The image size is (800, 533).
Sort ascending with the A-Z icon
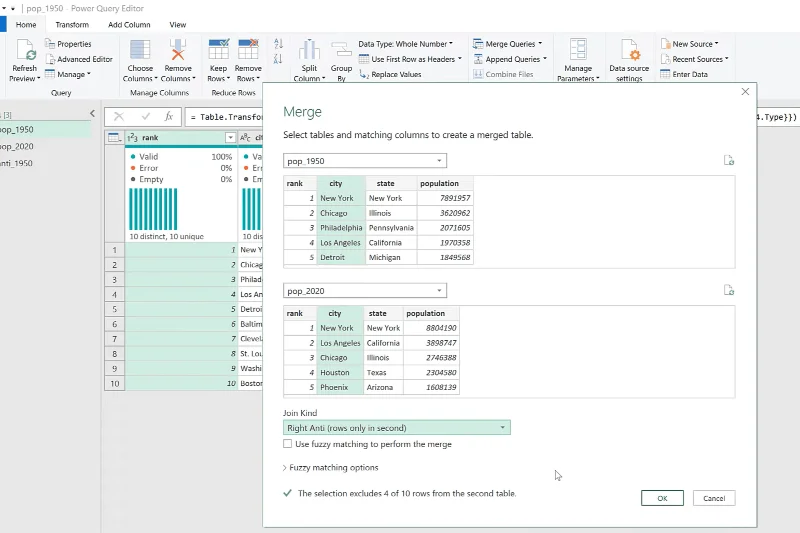pos(278,44)
